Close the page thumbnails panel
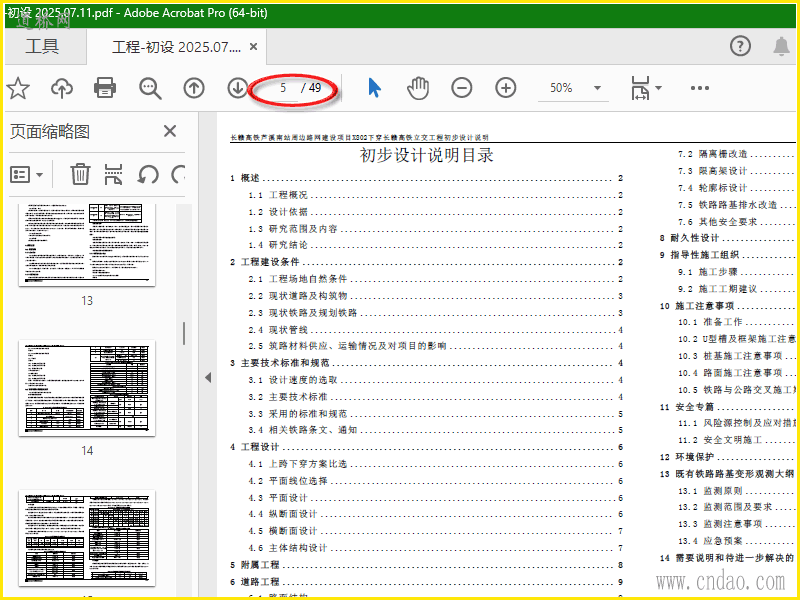 [x=170, y=131]
